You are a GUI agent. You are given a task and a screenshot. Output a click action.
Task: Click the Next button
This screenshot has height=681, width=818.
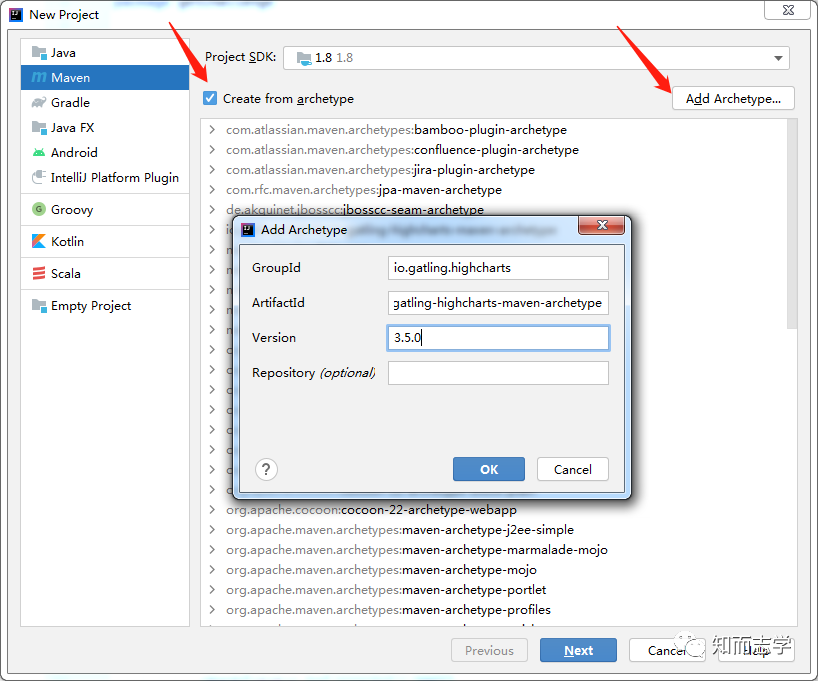click(578, 650)
